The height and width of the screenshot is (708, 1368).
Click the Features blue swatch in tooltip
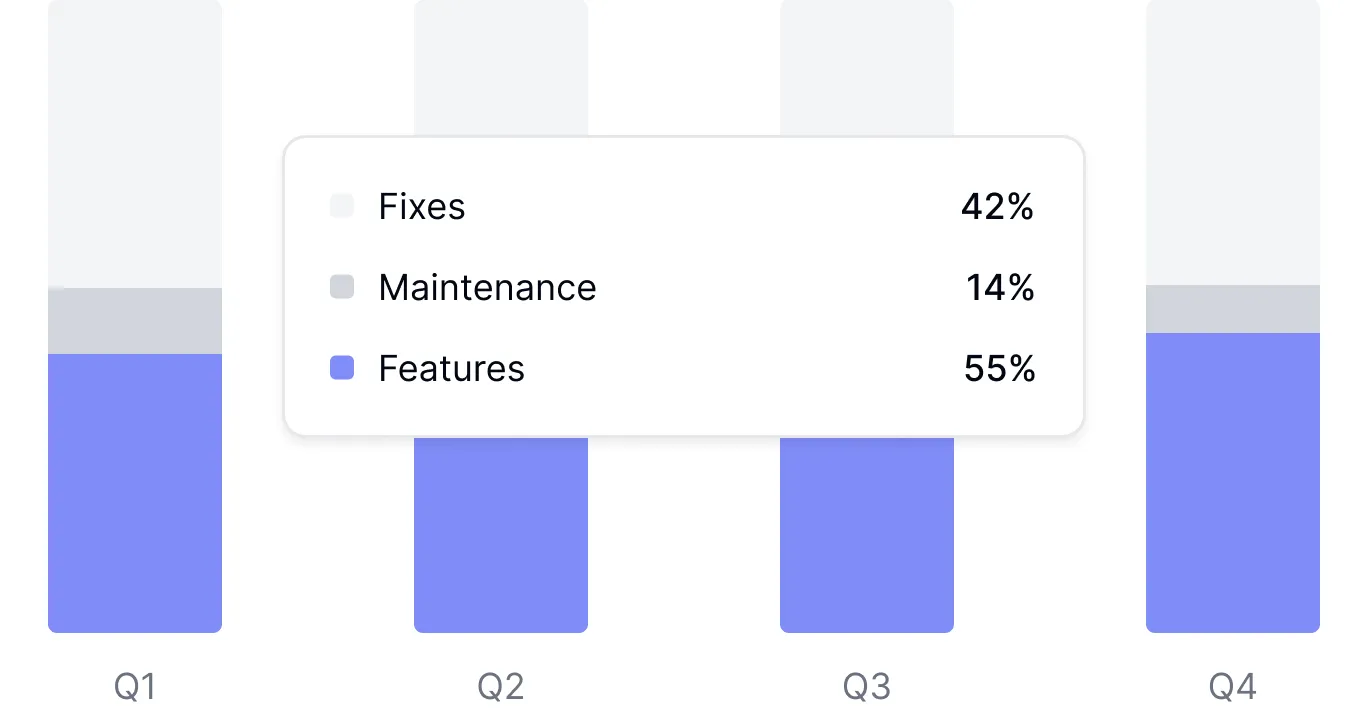pyautogui.click(x=342, y=369)
